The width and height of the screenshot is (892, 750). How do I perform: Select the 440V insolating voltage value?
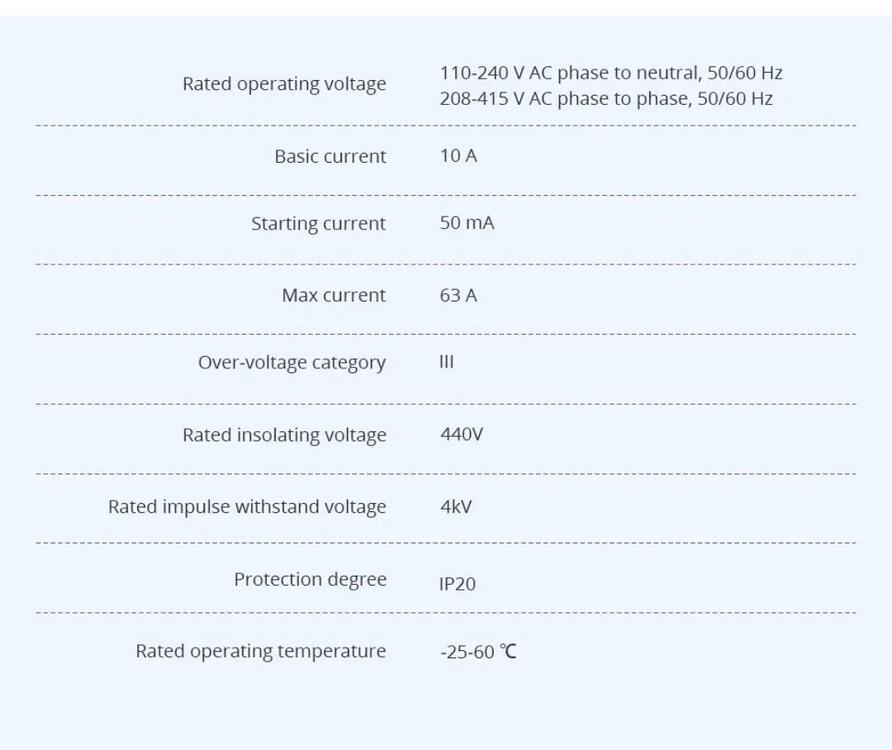coord(462,434)
